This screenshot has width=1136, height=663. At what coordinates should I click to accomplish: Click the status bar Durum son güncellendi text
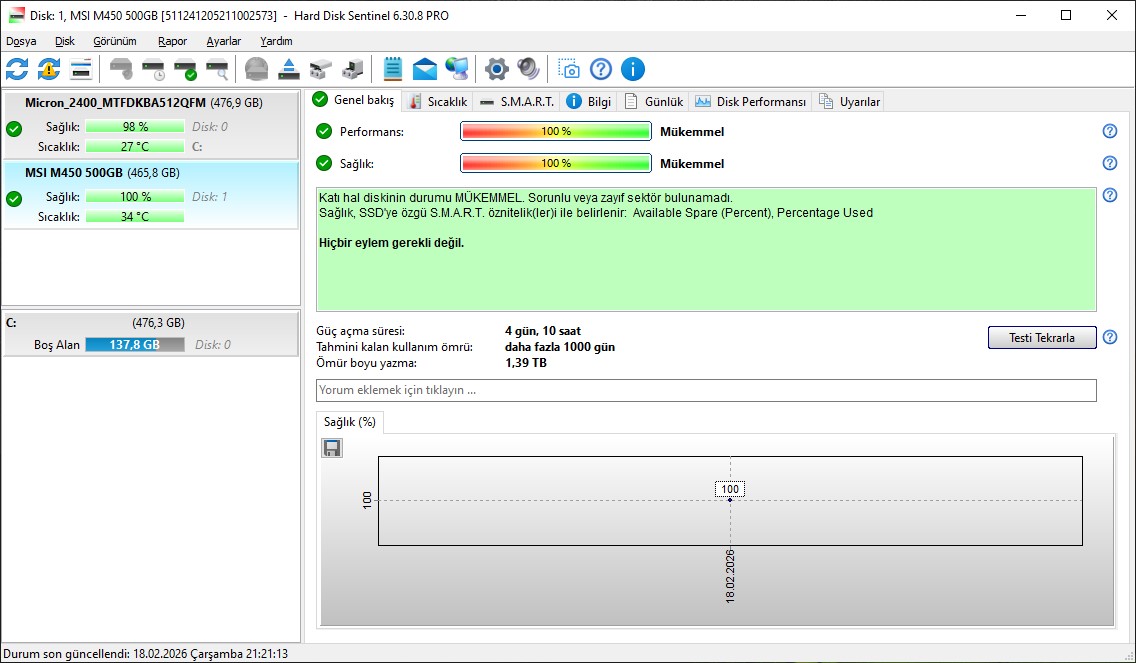[x=146, y=654]
